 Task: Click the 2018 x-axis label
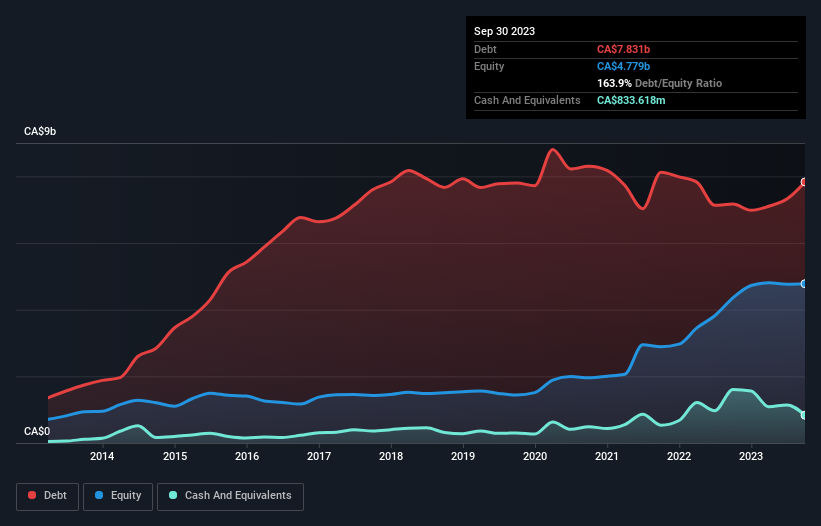pyautogui.click(x=391, y=456)
